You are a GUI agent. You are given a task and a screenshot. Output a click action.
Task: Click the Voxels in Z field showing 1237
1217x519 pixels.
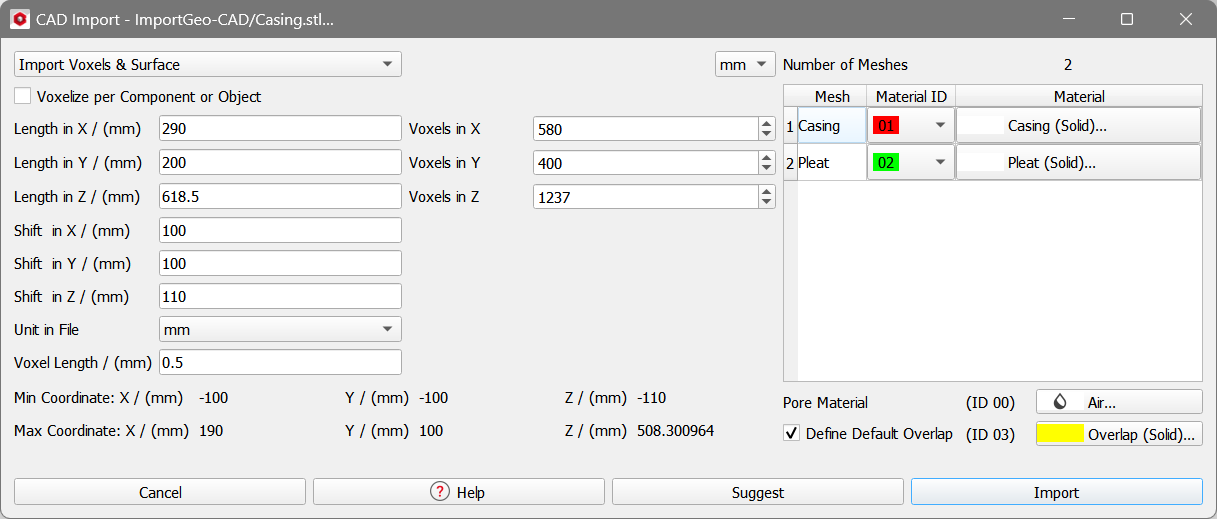pos(646,197)
